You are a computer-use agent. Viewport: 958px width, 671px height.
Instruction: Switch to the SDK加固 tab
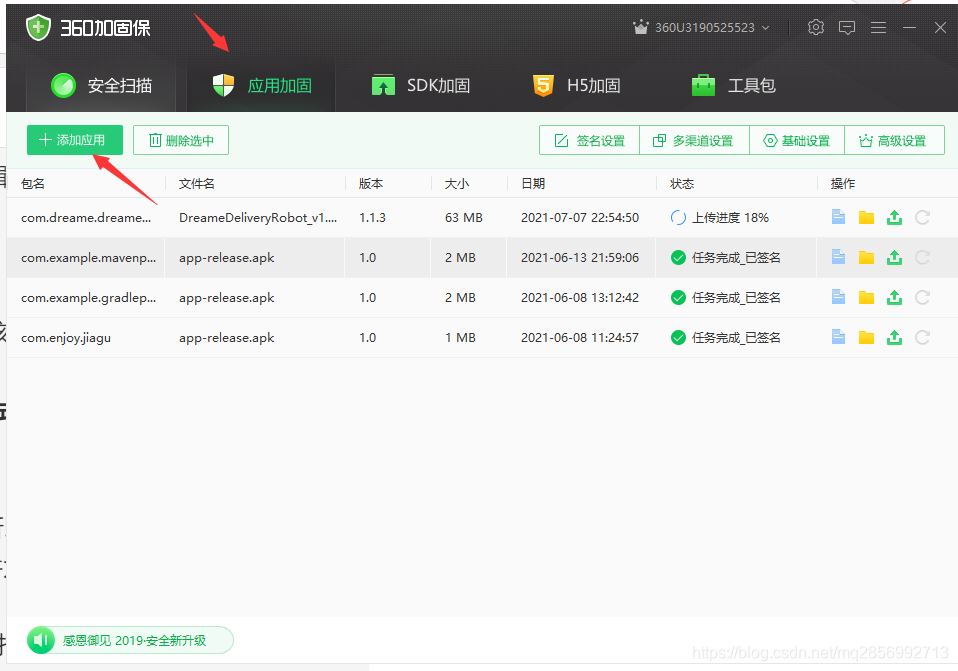pyautogui.click(x=421, y=86)
